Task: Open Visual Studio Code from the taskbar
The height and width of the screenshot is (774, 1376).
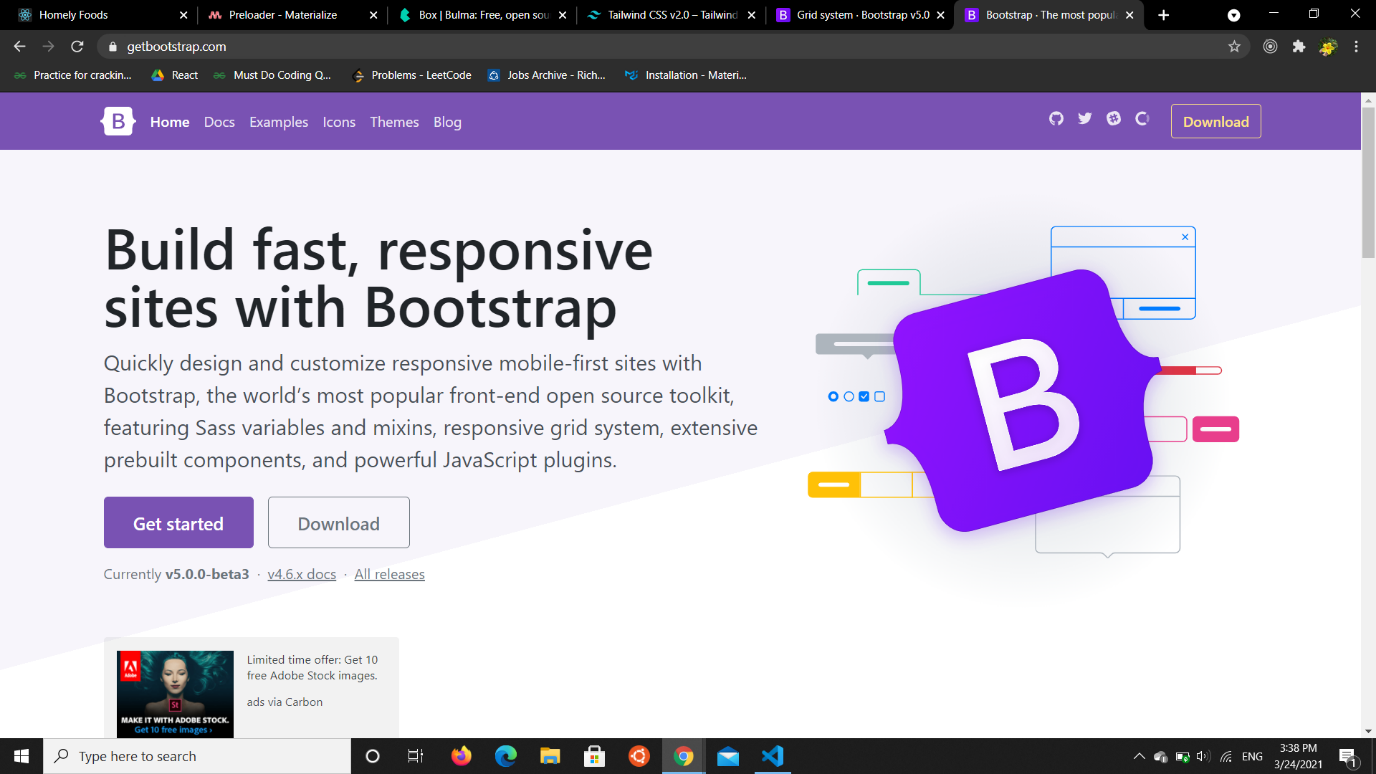Action: tap(772, 756)
